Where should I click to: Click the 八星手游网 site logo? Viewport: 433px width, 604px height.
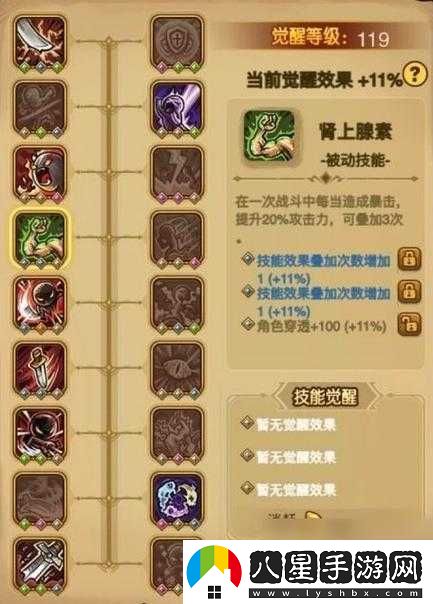(x=307, y=572)
